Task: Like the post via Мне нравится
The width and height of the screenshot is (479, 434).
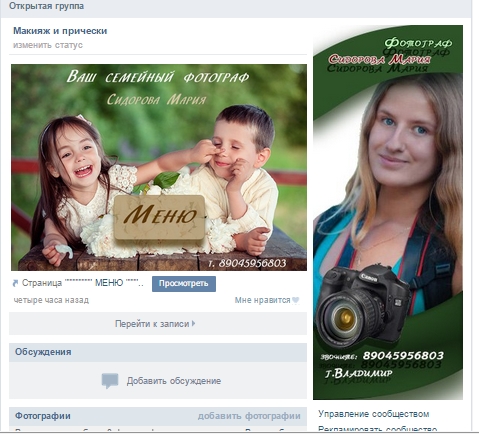Action: pyautogui.click(x=262, y=300)
